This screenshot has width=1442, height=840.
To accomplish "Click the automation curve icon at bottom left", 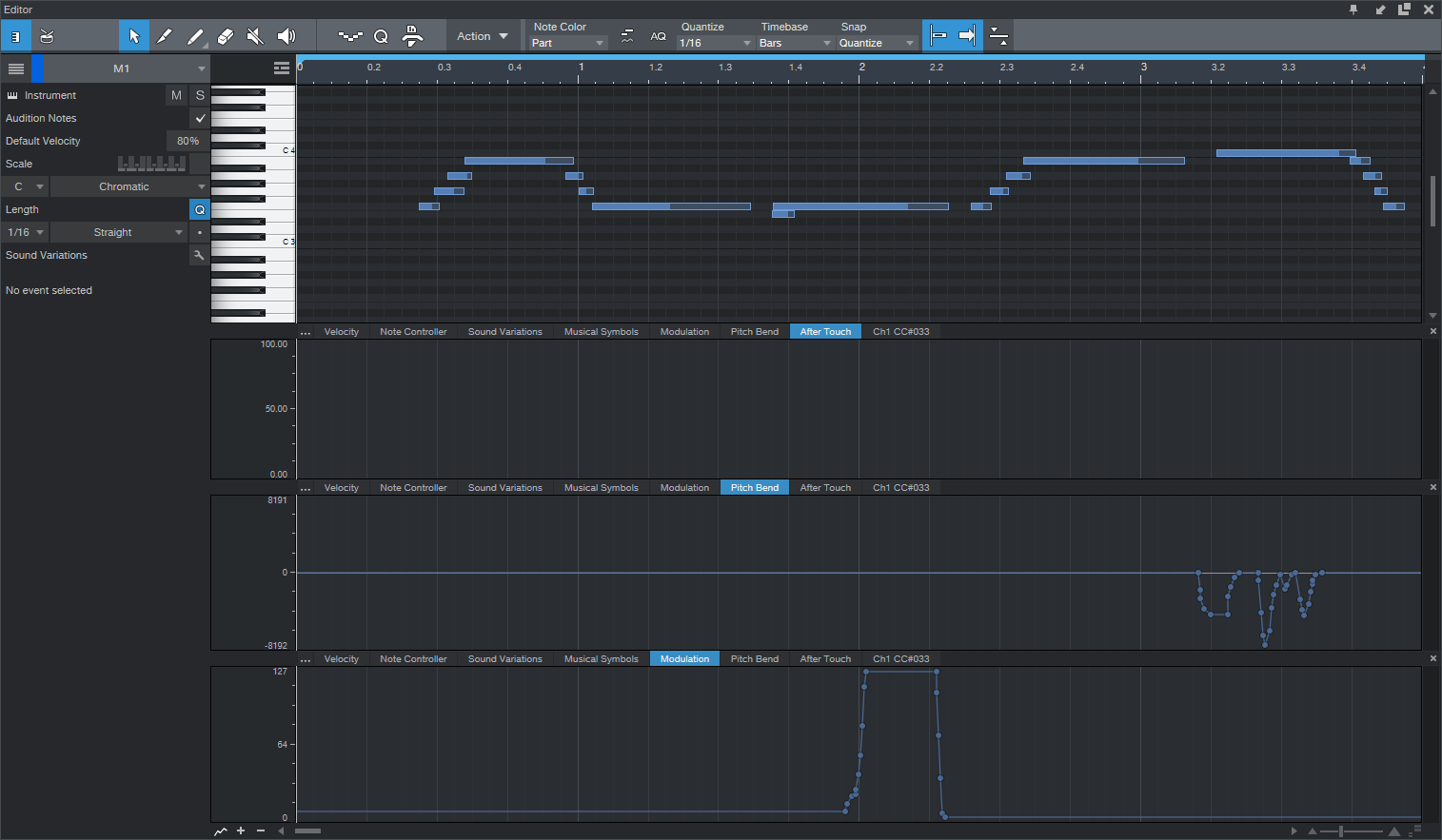I will tap(221, 830).
